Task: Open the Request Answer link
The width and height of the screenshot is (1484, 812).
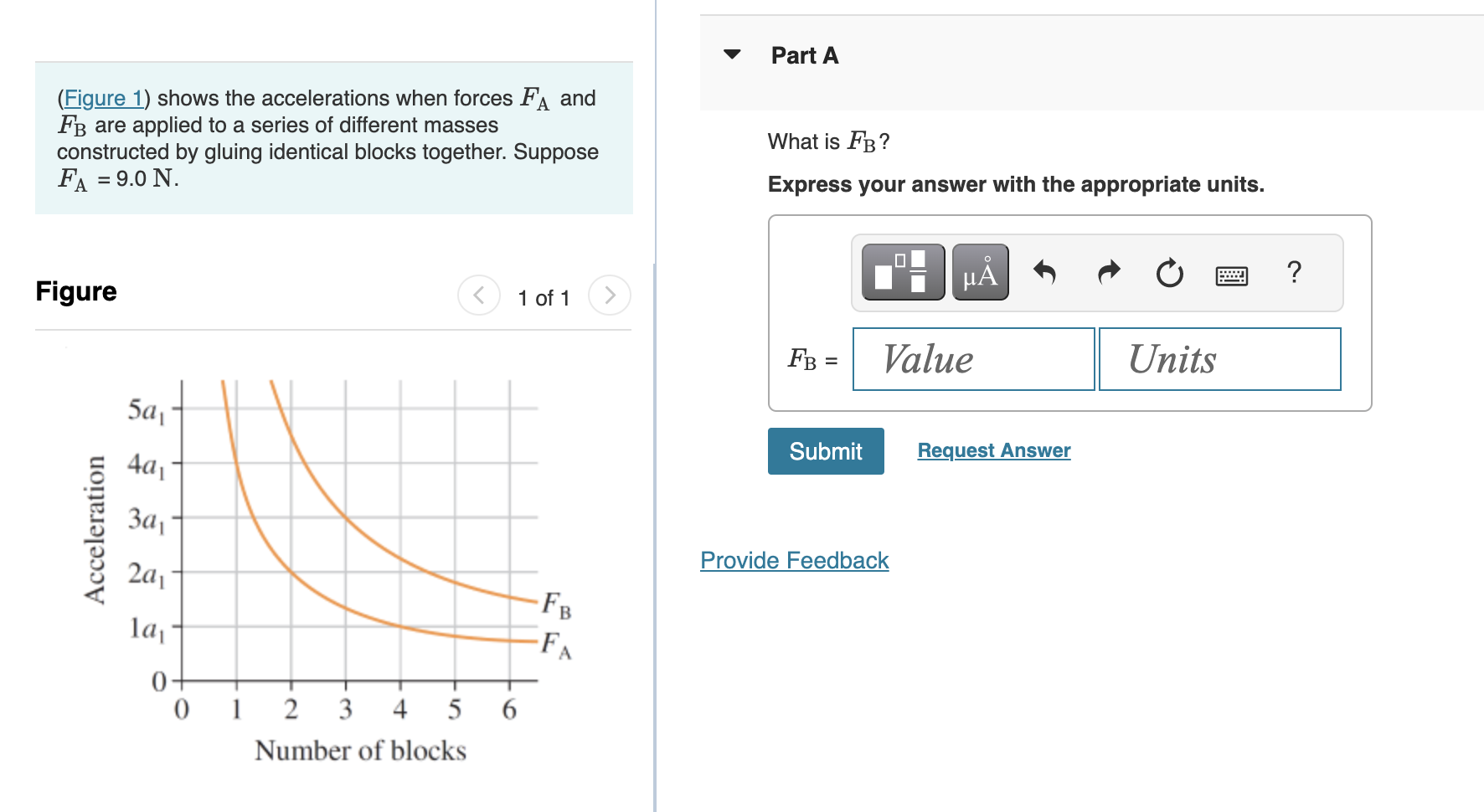Action: coord(994,450)
